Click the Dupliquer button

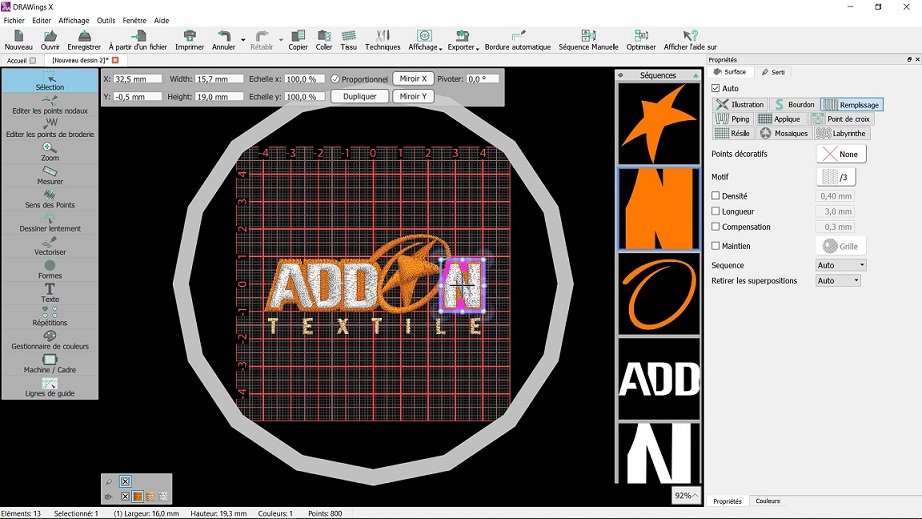pyautogui.click(x=359, y=96)
